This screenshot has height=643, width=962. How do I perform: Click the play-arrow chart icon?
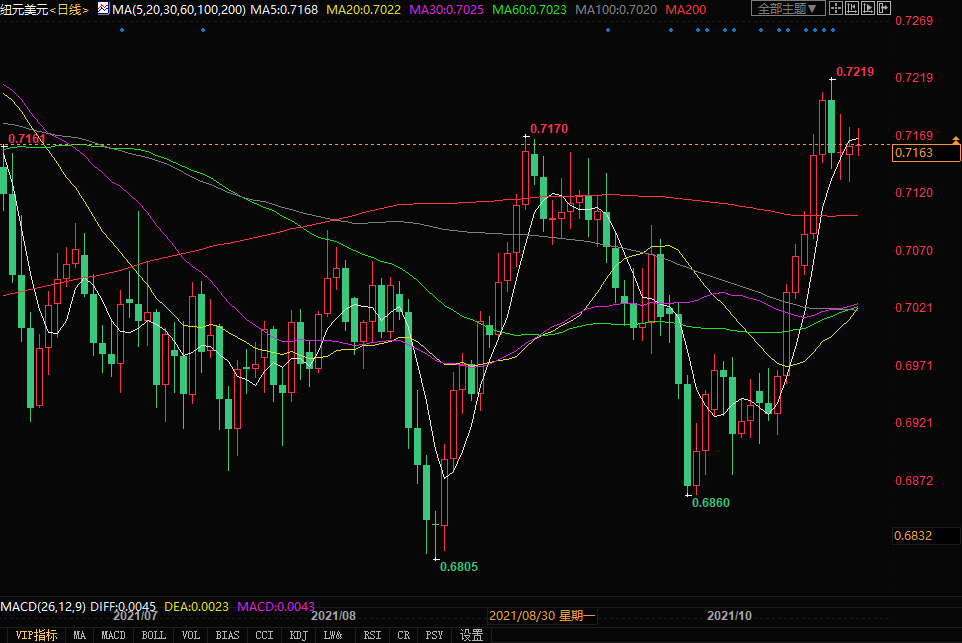[x=870, y=9]
